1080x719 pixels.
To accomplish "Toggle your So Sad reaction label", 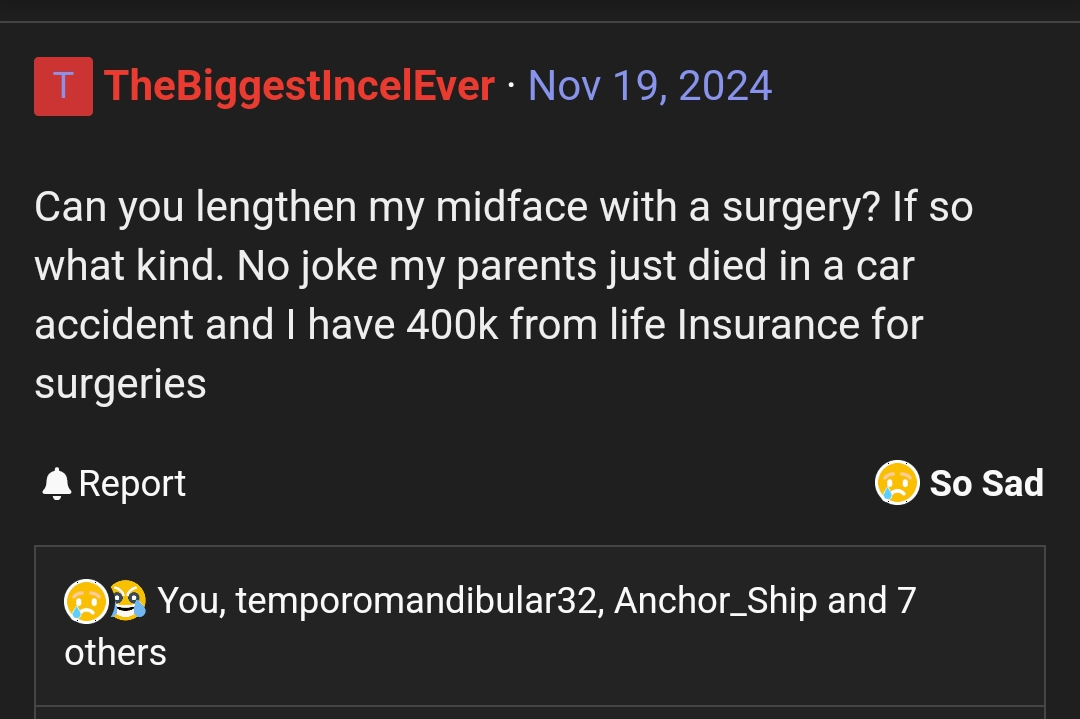I will click(986, 484).
